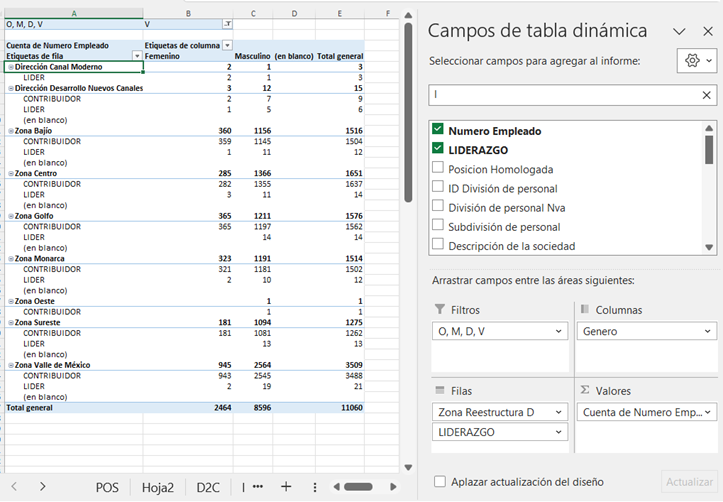Uncheck the Numero Empleado field
The width and height of the screenshot is (723, 502).
[x=437, y=131]
